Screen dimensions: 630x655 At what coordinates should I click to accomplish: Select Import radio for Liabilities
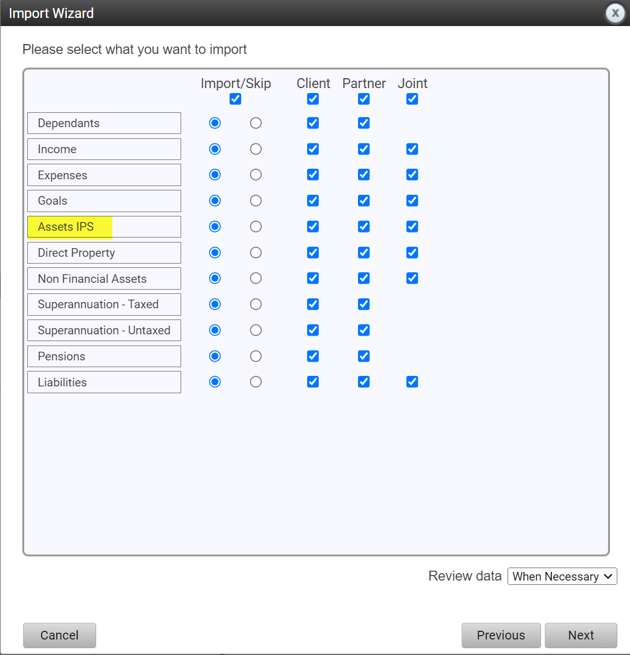pyautogui.click(x=215, y=382)
